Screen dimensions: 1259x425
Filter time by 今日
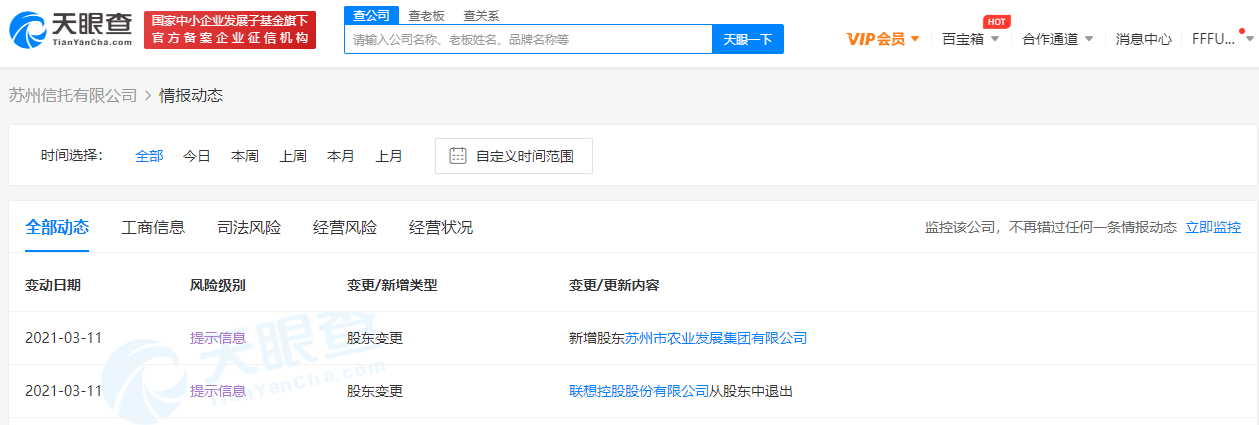(x=197, y=156)
